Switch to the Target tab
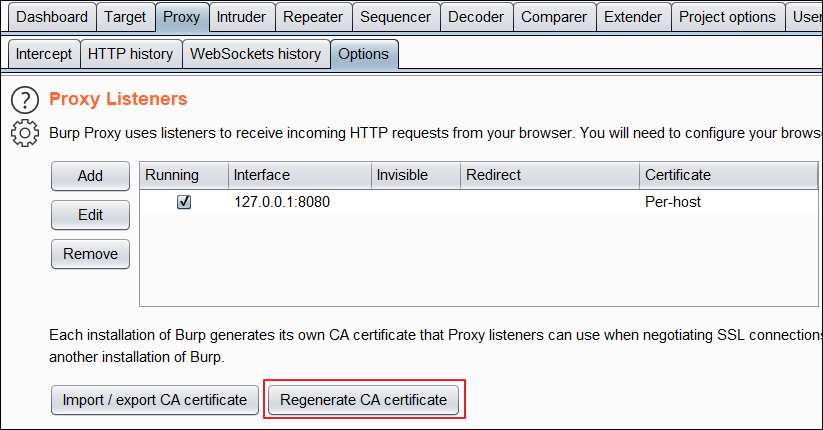The height and width of the screenshot is (430, 823). click(x=125, y=17)
